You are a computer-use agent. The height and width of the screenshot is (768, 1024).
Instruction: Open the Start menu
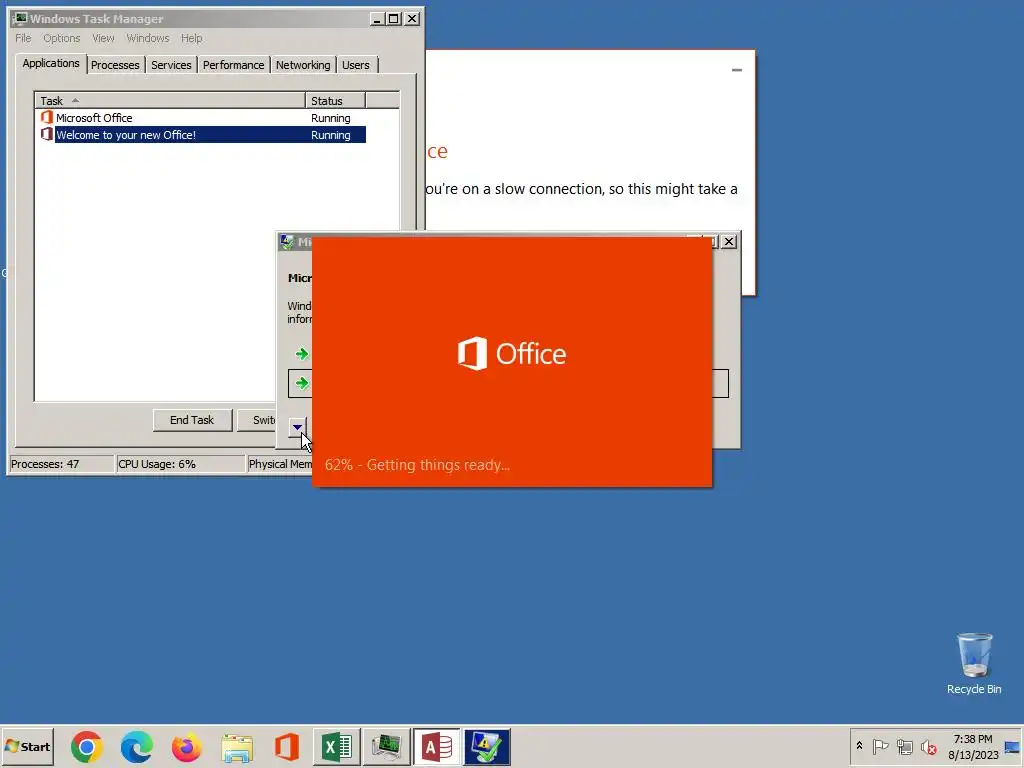[x=27, y=746]
